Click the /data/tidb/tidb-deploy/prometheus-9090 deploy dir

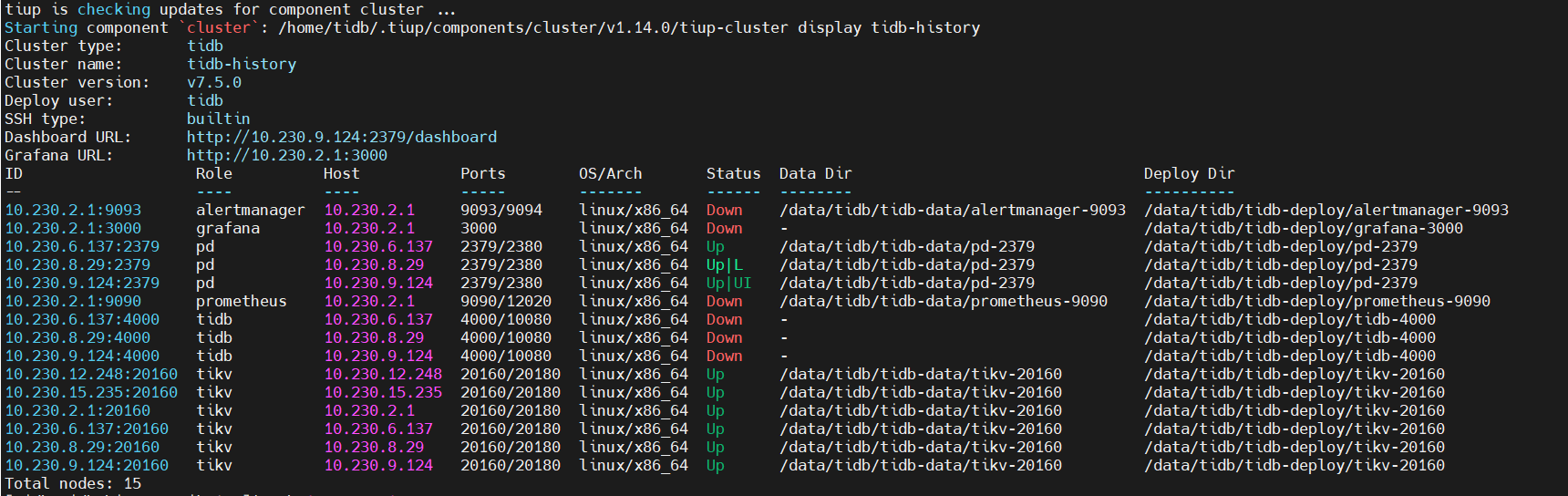(x=1317, y=301)
